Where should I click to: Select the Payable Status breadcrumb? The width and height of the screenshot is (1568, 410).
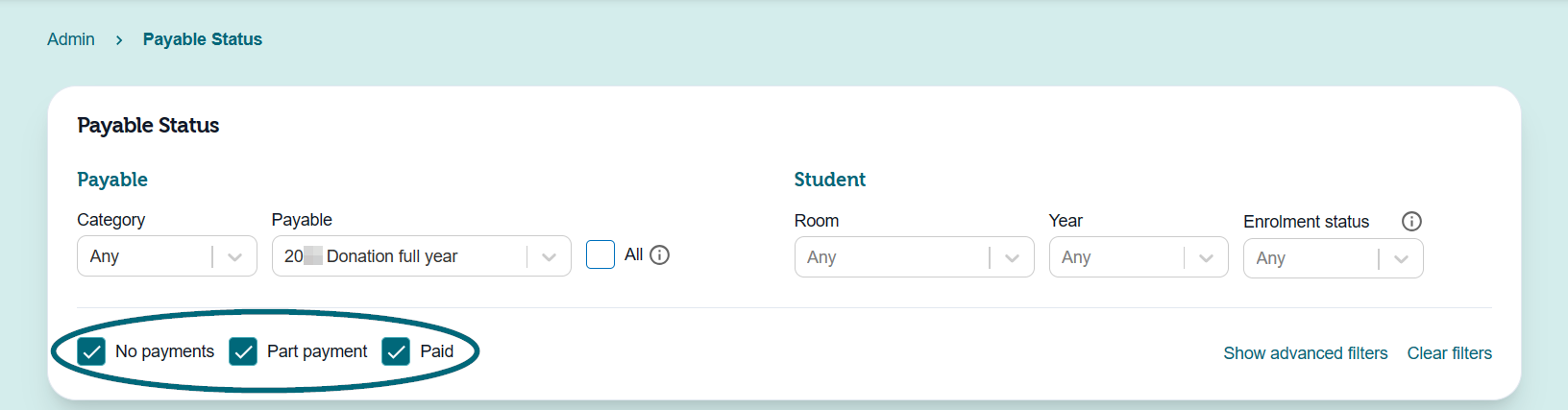tap(203, 39)
